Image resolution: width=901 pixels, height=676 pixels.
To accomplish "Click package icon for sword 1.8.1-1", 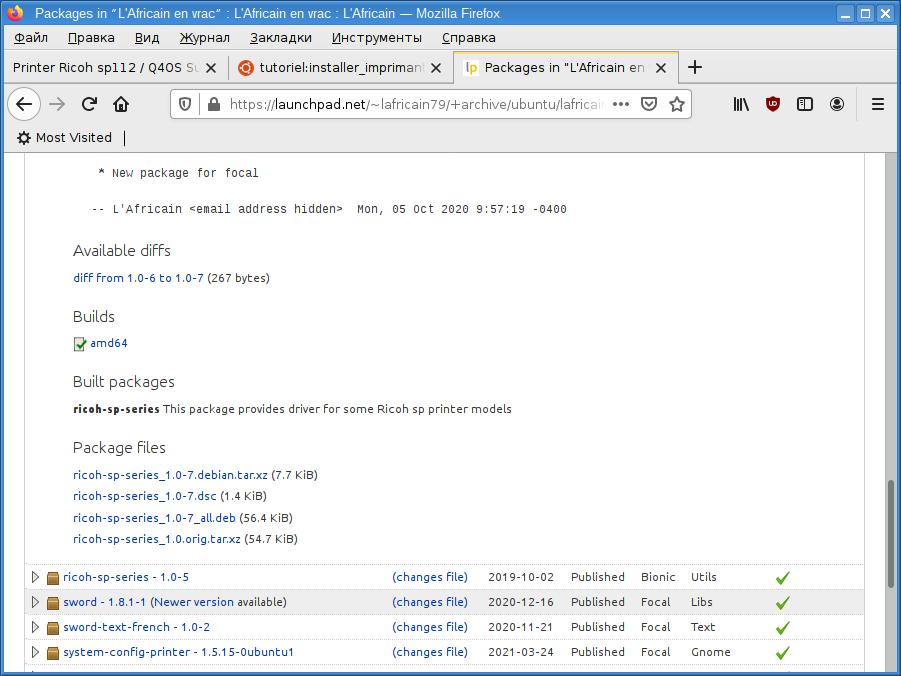I will click(53, 602).
